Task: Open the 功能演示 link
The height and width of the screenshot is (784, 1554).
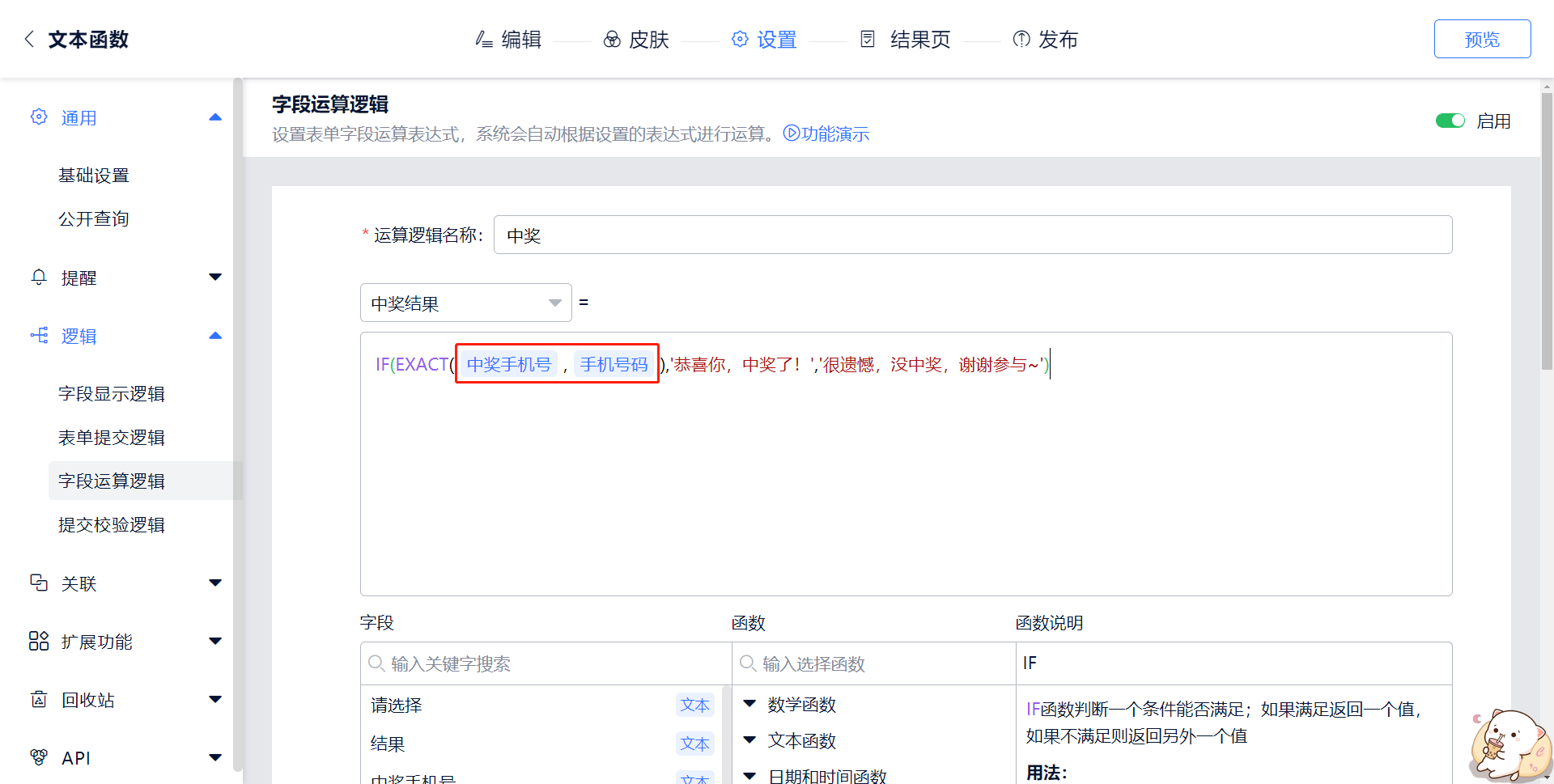Action: (x=826, y=133)
